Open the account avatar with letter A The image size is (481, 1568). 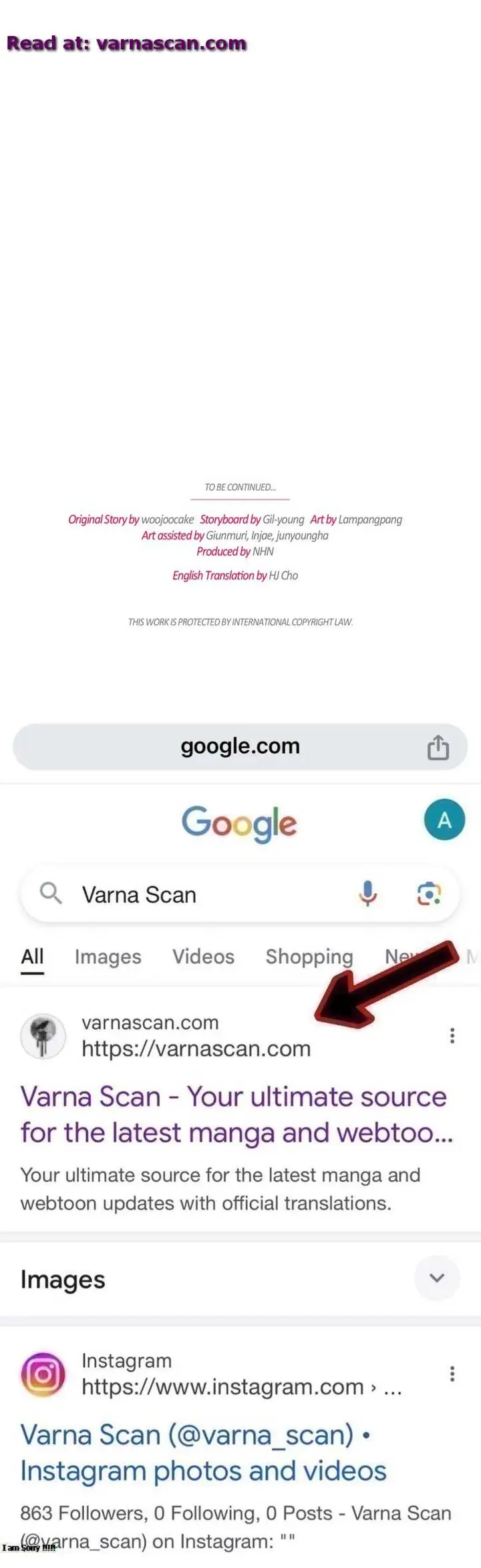pyautogui.click(x=444, y=820)
